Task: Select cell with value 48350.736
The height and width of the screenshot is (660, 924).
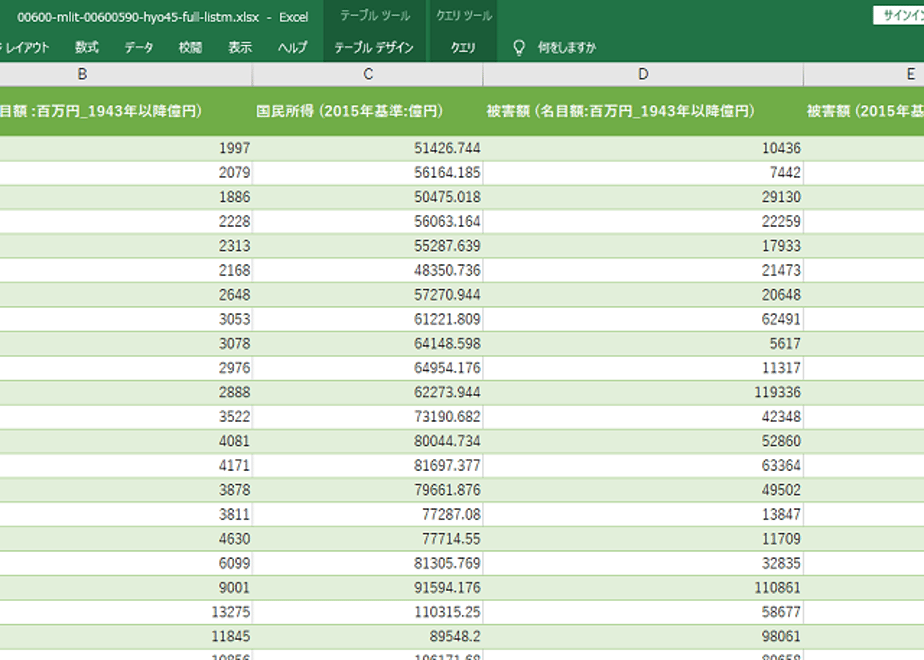Action: tap(368, 270)
